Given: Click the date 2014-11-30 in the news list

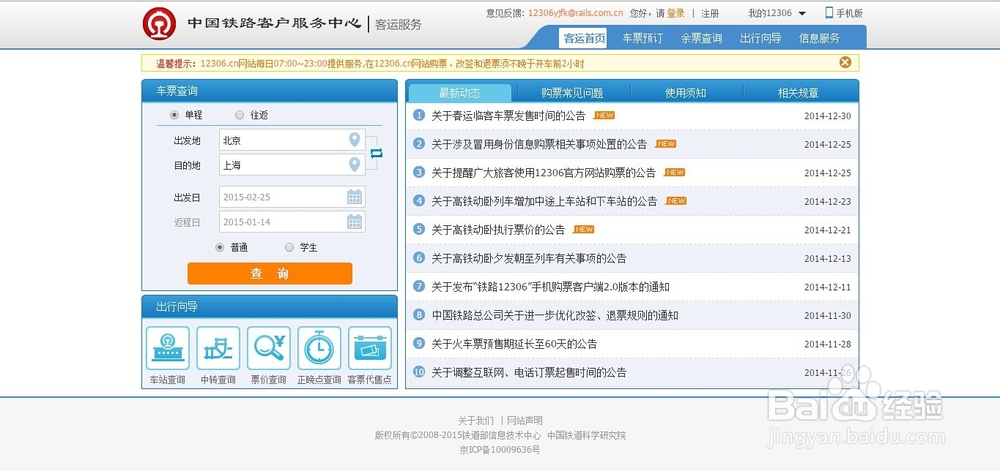Looking at the screenshot, I should click(827, 315).
